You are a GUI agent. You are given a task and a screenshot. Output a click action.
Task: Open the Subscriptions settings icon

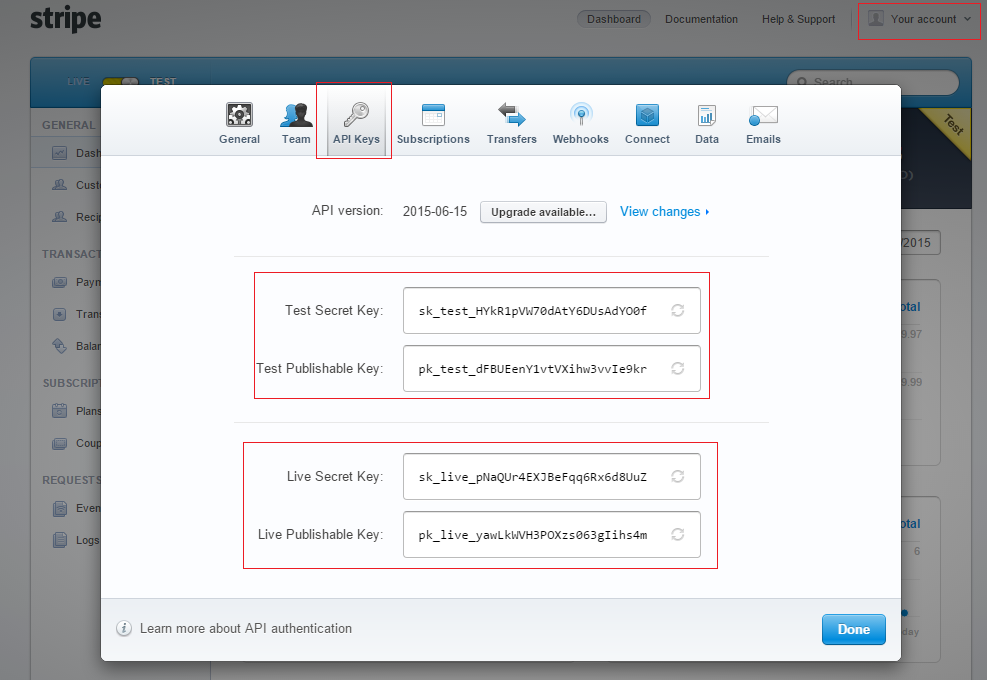coord(433,115)
